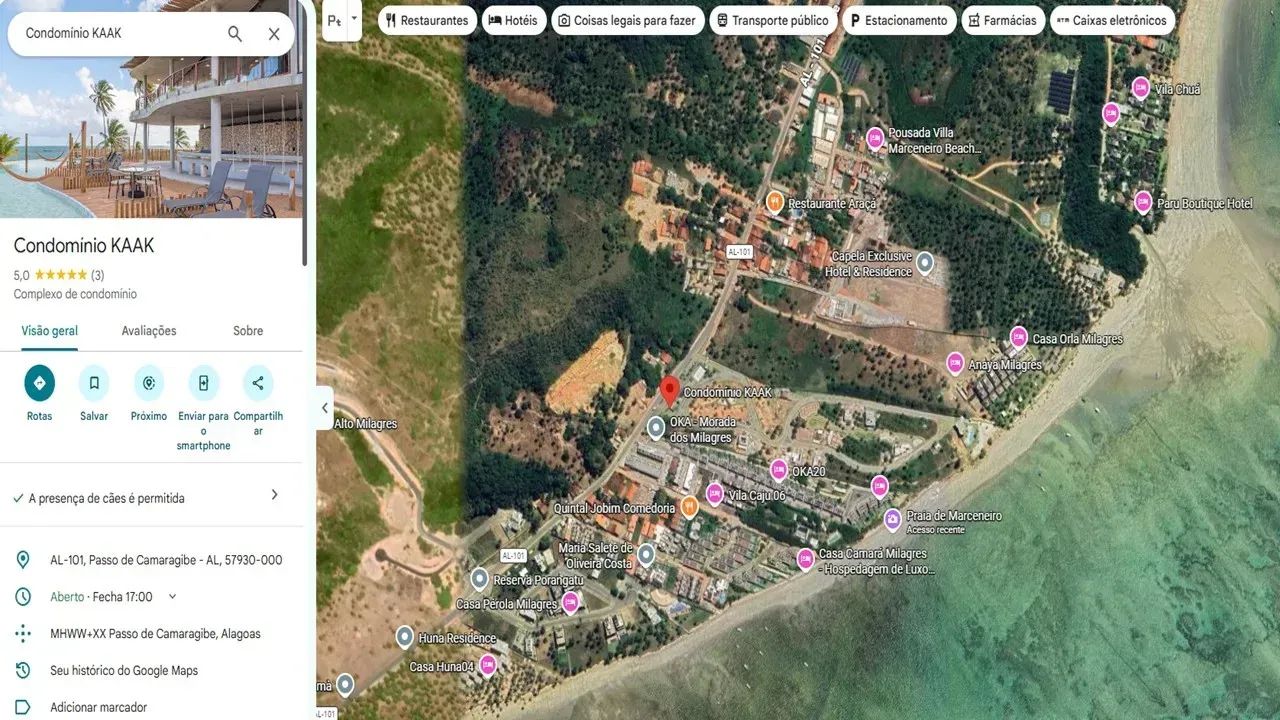Filter by Transporte público

(x=773, y=20)
